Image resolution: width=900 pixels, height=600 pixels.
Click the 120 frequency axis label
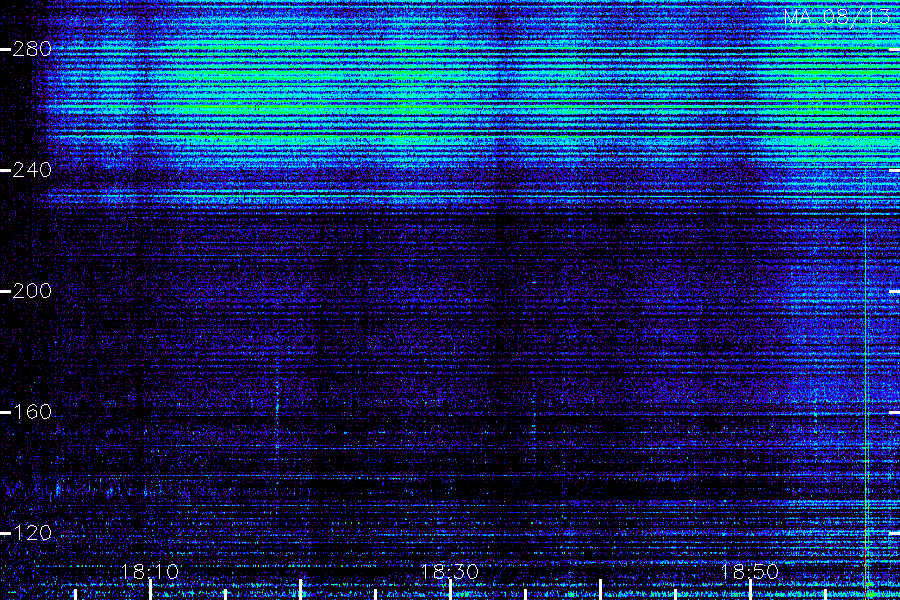pyautogui.click(x=32, y=533)
